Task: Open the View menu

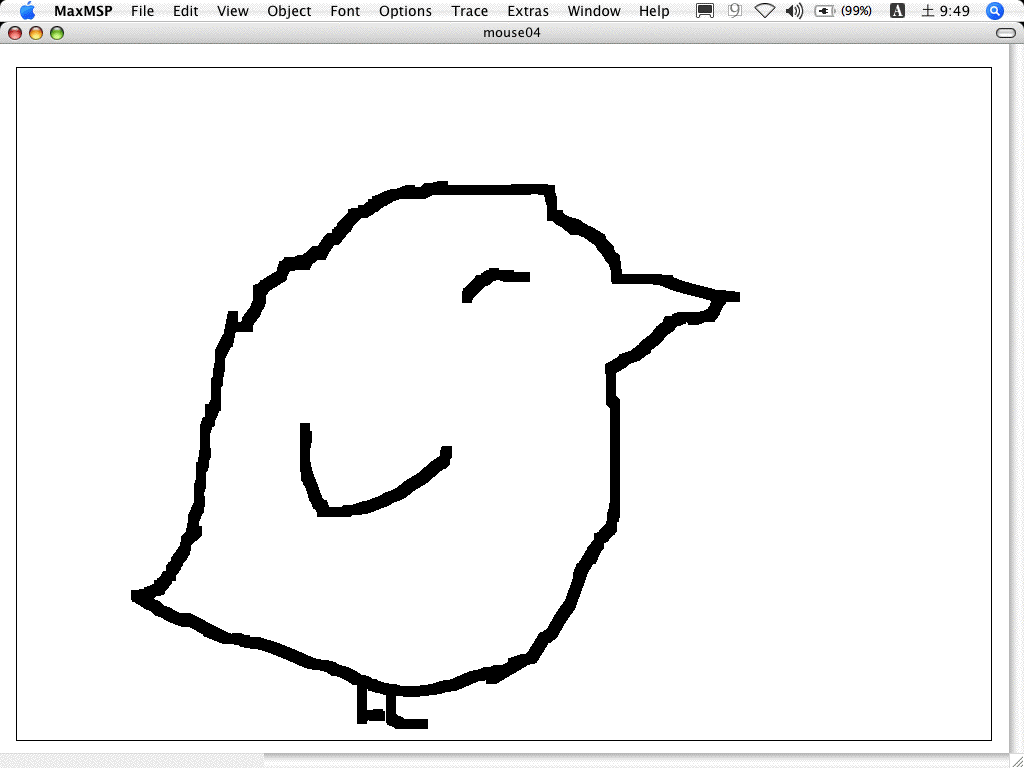Action: click(x=232, y=11)
